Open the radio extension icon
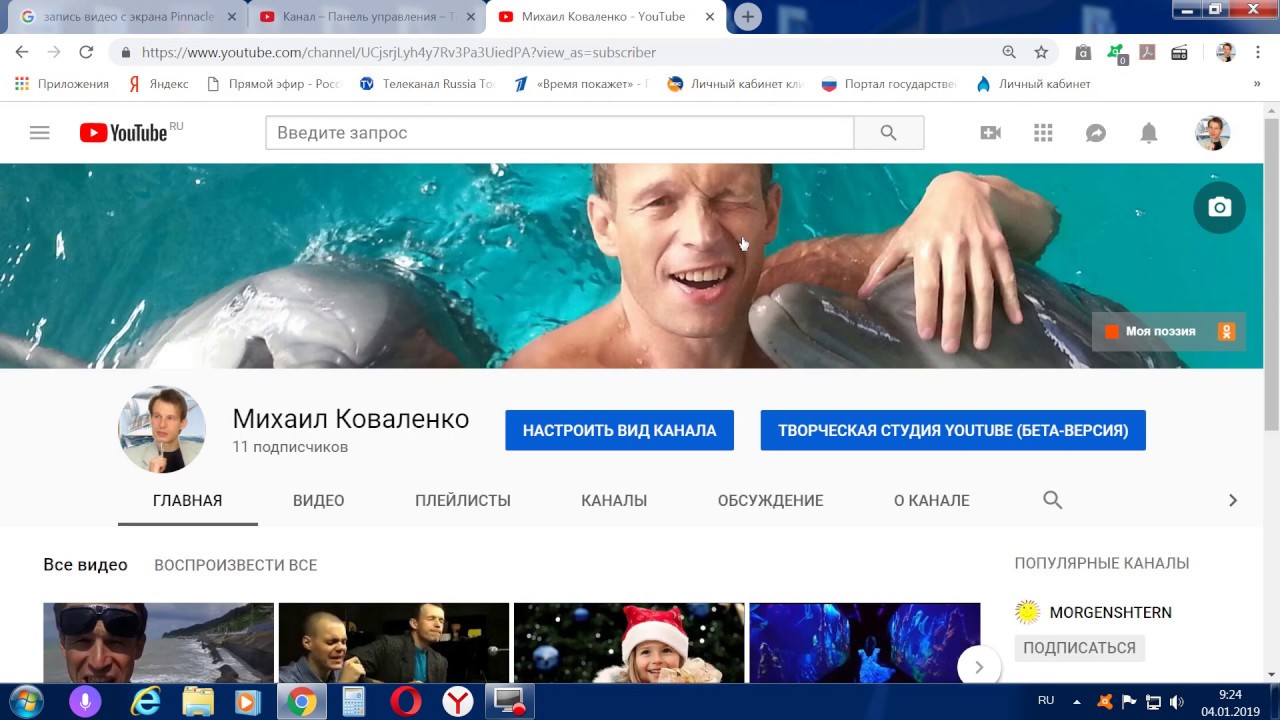 [1179, 52]
